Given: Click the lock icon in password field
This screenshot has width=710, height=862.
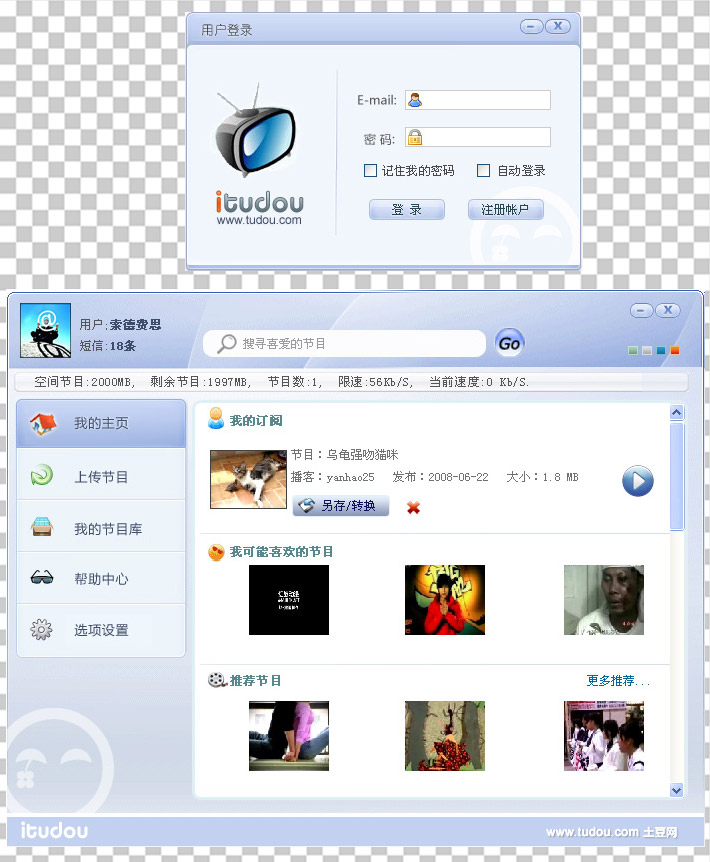Looking at the screenshot, I should coord(415,137).
